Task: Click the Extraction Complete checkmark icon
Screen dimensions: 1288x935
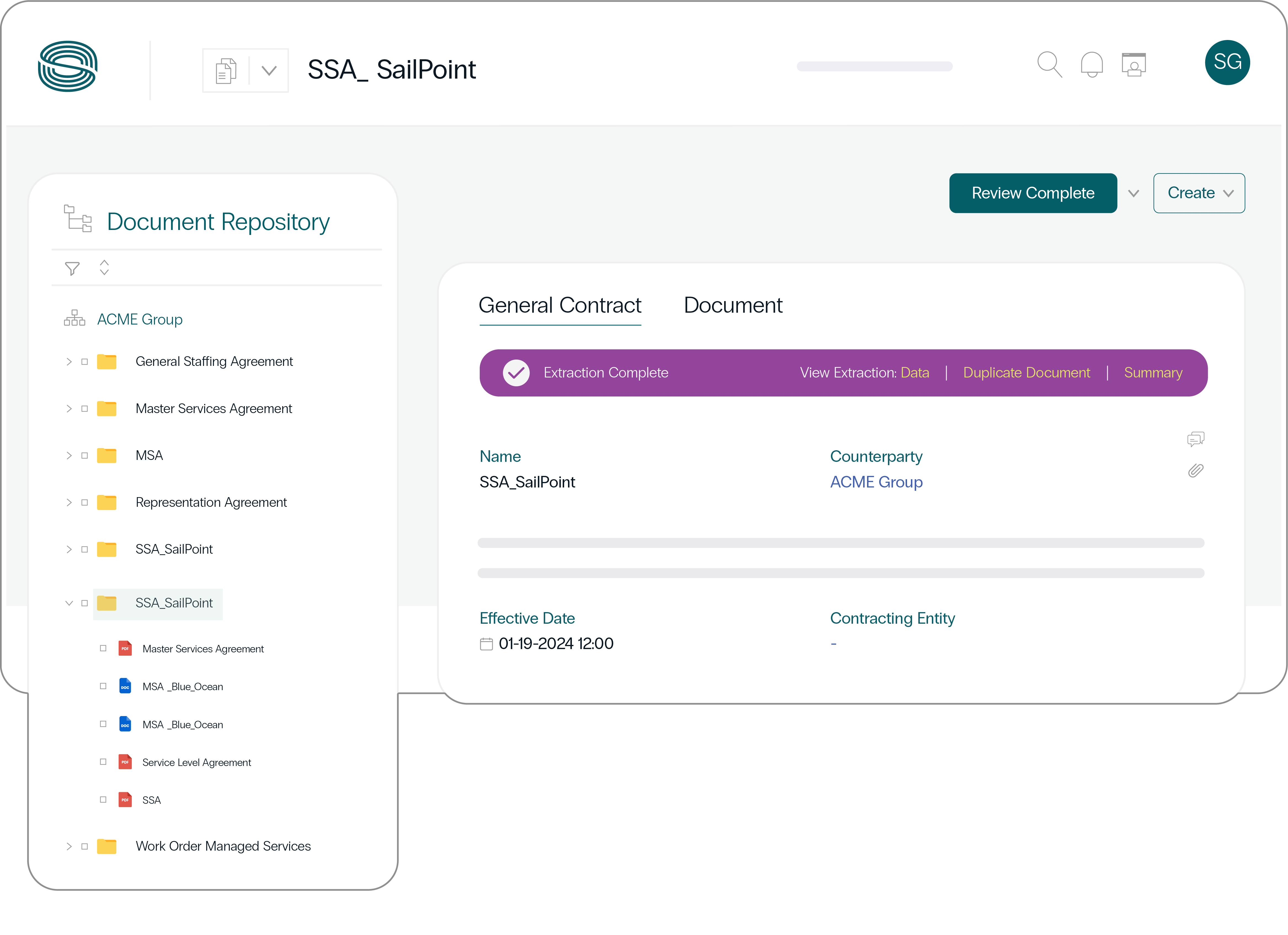Action: pos(516,373)
